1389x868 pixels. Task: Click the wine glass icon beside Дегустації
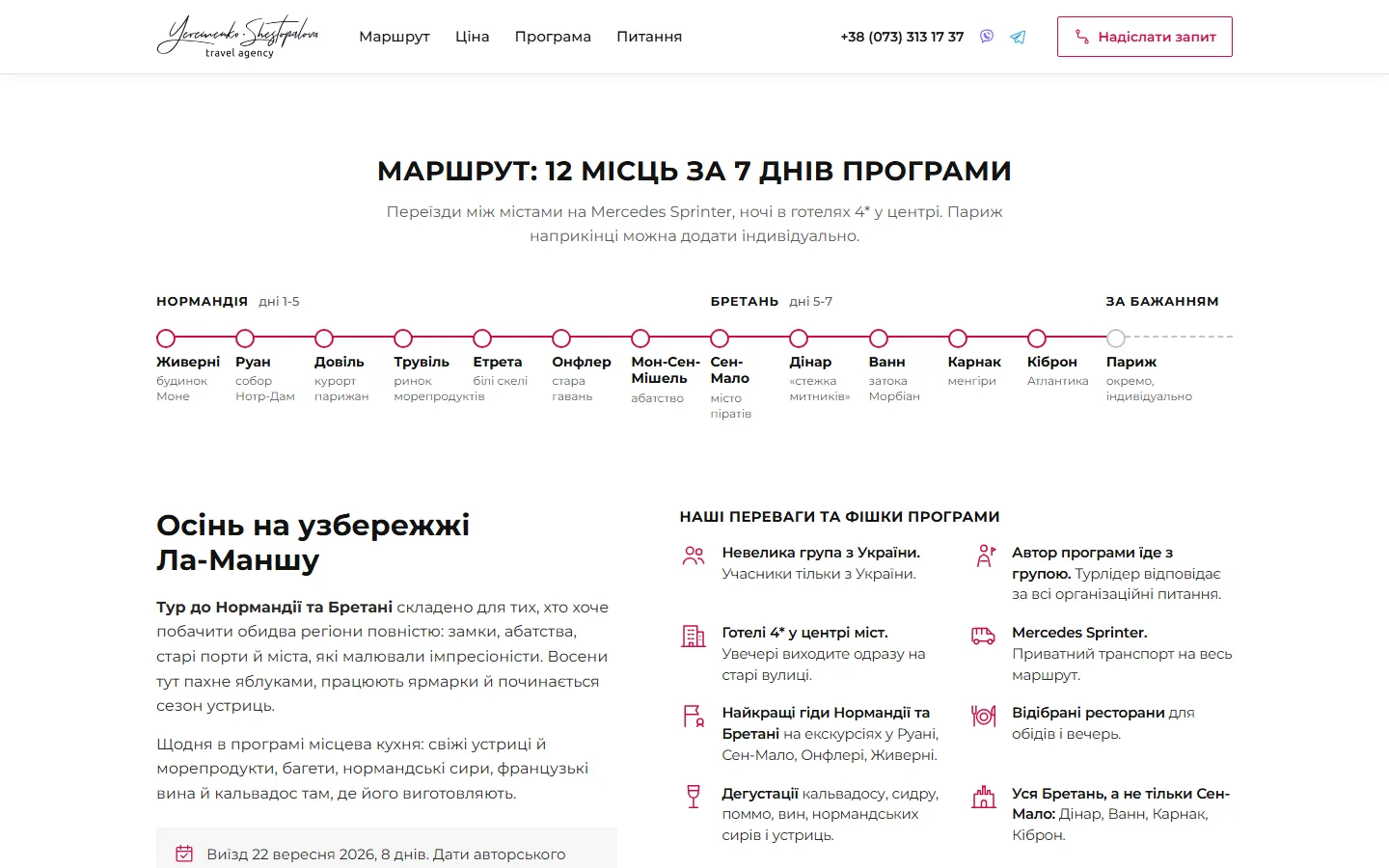[x=694, y=797]
